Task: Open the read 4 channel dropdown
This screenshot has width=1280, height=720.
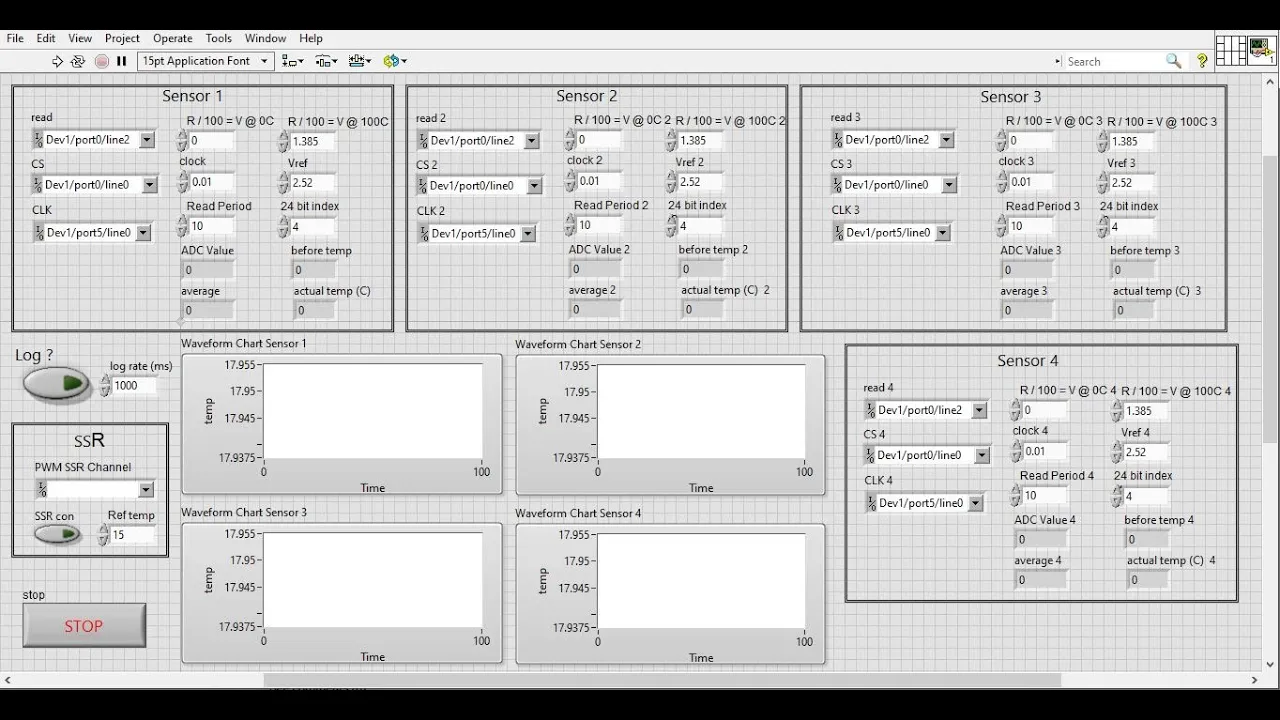Action: click(979, 410)
